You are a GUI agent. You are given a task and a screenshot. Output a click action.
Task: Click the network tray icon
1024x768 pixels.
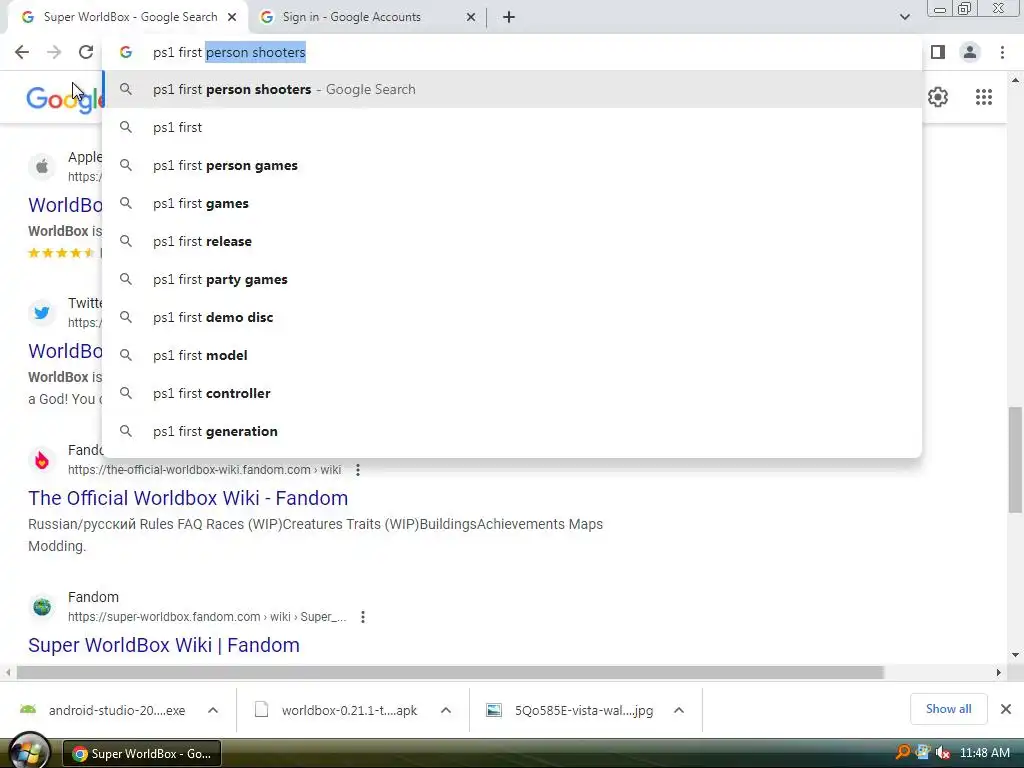pos(923,752)
